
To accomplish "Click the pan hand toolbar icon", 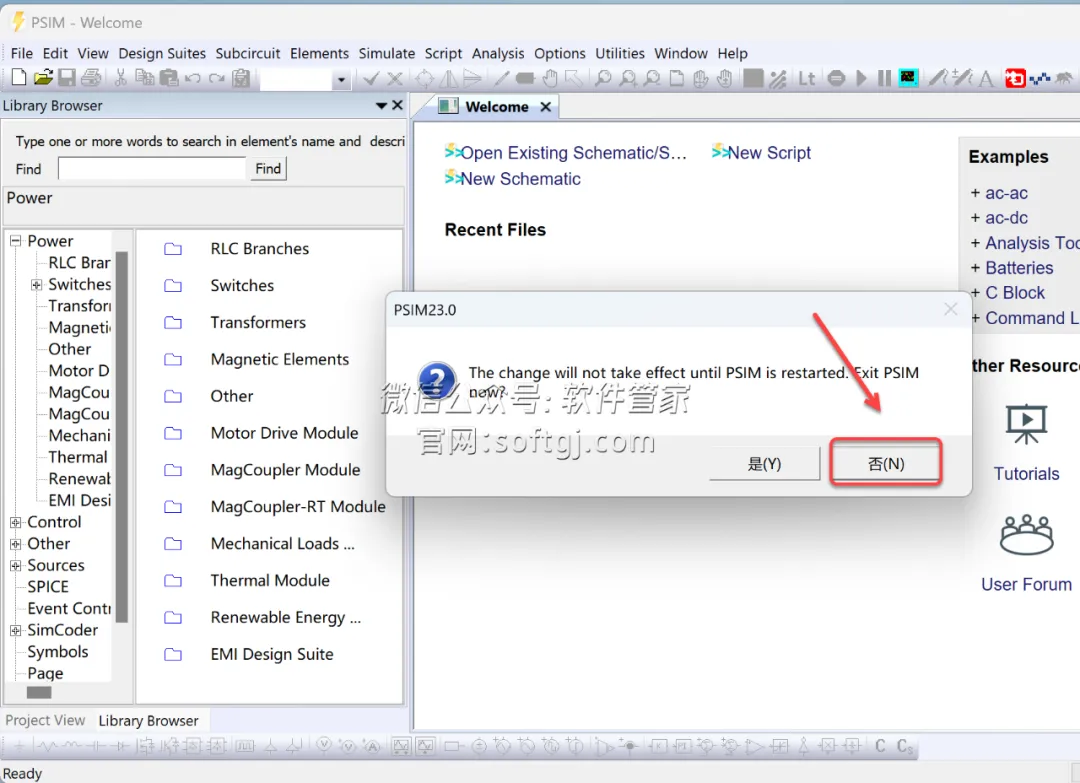I will (550, 79).
